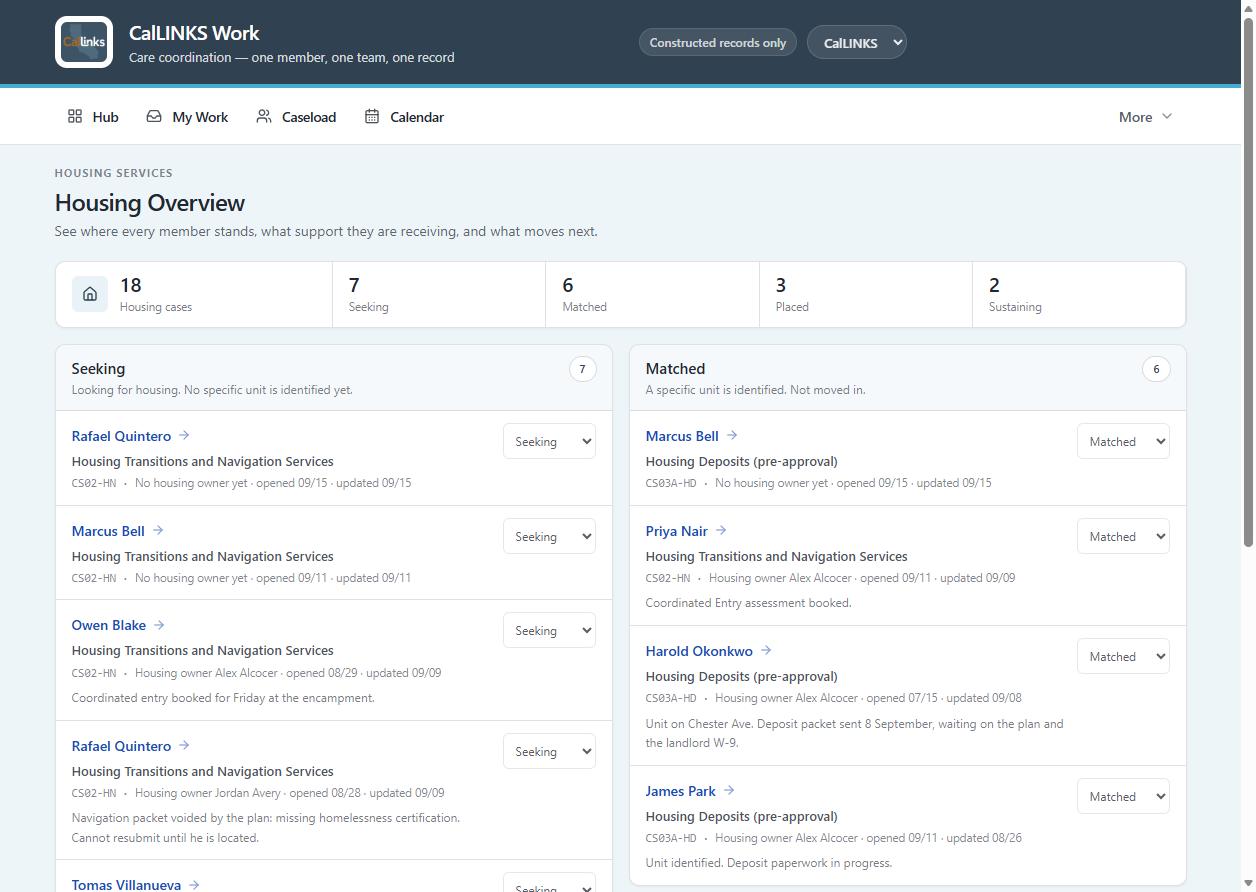This screenshot has height=892, width=1256.
Task: Open status dropdown for James Park
Action: coord(1123,797)
